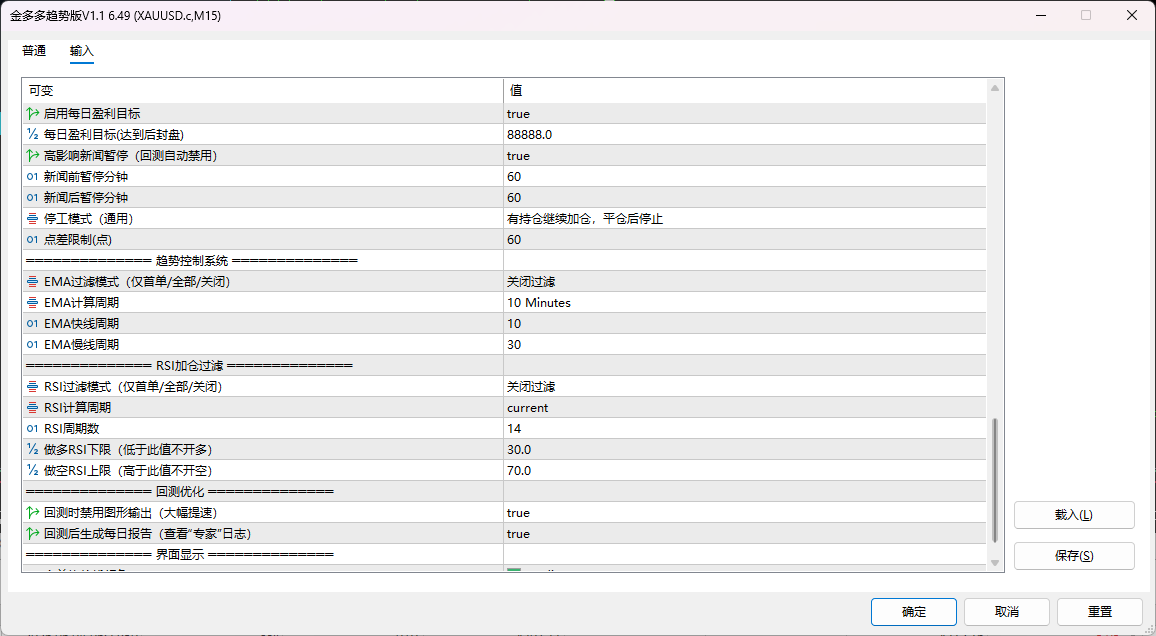1156x636 pixels.
Task: Click the 点差限制(点) value field
Action: (x=745, y=240)
